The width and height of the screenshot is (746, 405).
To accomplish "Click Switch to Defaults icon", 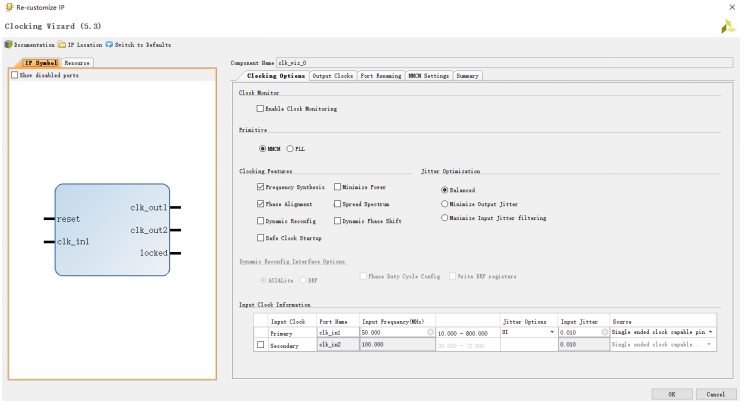I will [109, 44].
